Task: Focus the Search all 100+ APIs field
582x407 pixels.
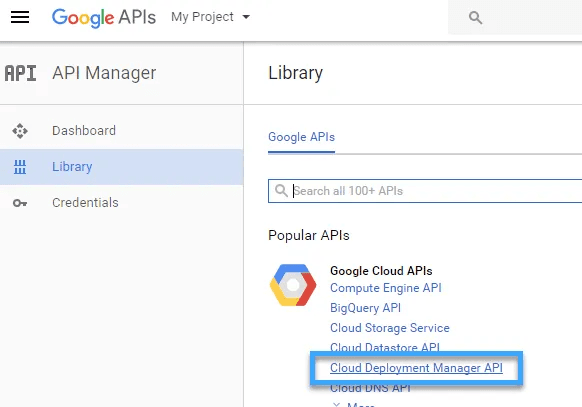Action: pyautogui.click(x=425, y=191)
